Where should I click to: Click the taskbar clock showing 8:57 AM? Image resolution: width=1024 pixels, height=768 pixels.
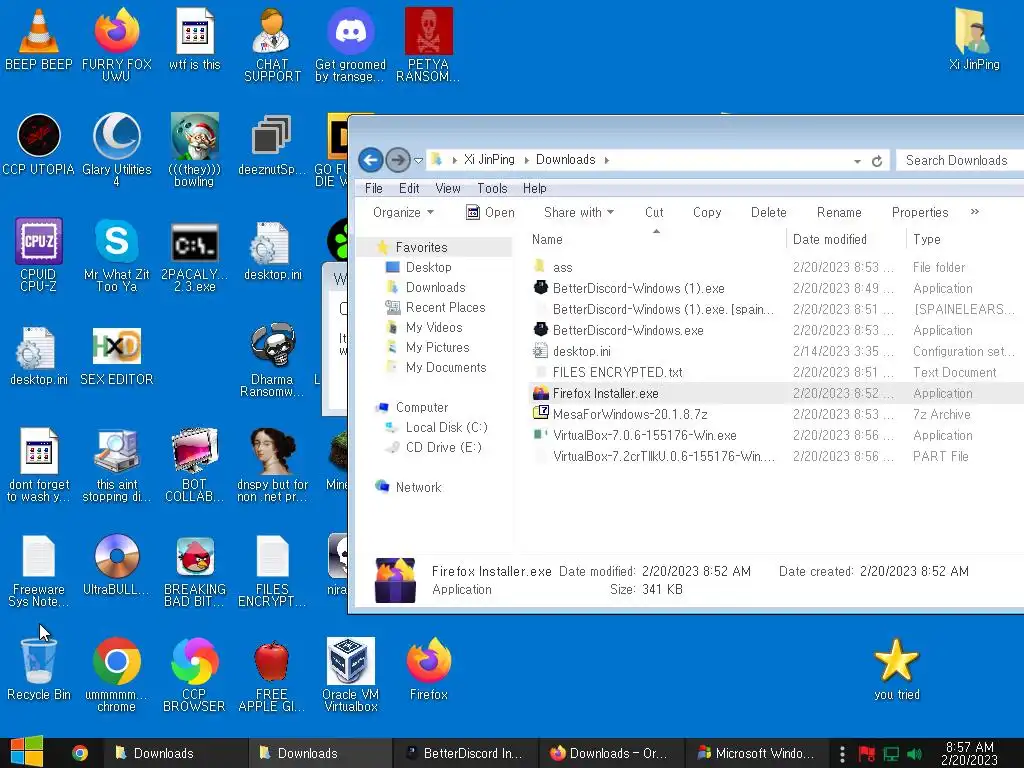pyautogui.click(x=969, y=753)
